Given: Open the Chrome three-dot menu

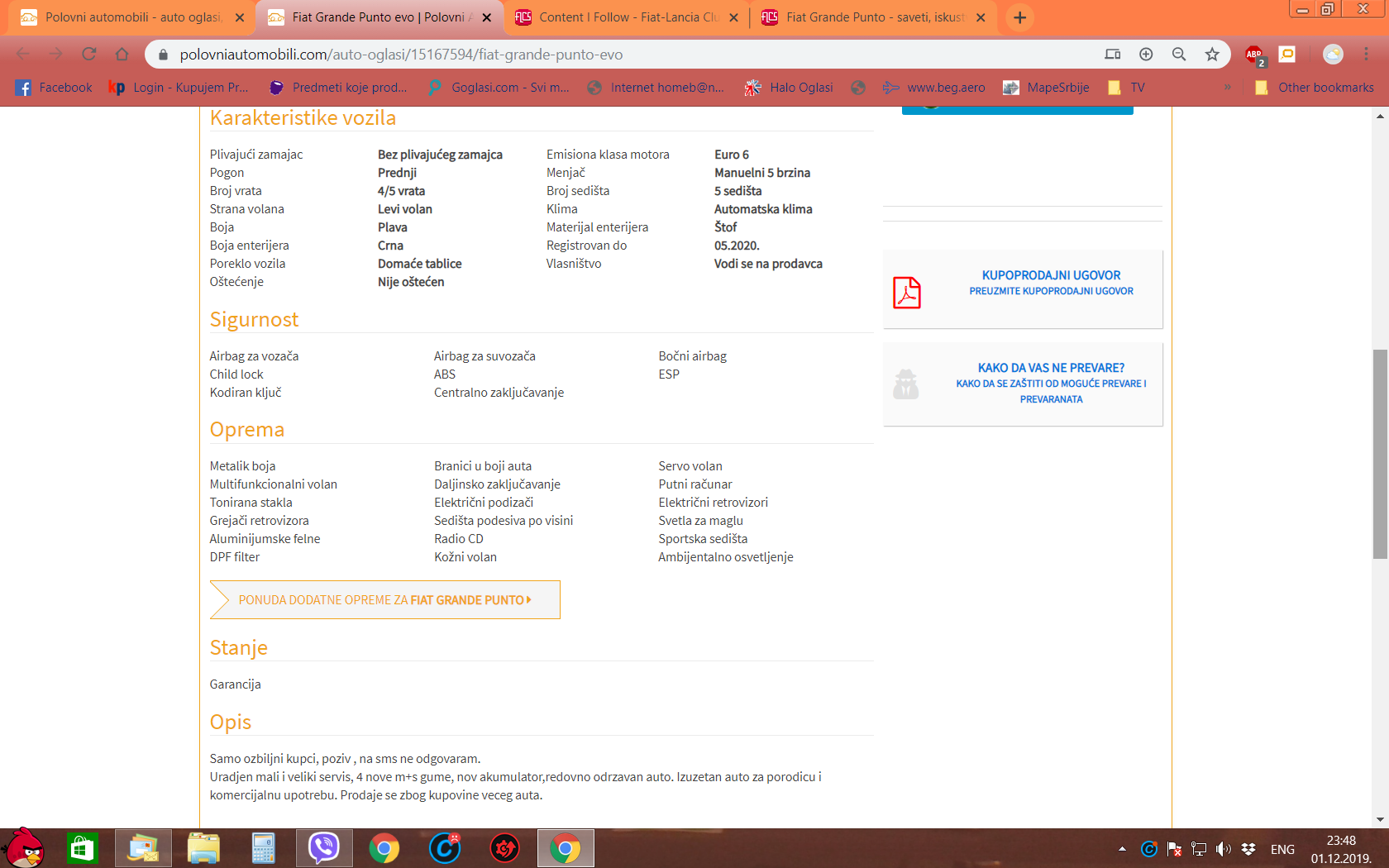Looking at the screenshot, I should [x=1366, y=54].
